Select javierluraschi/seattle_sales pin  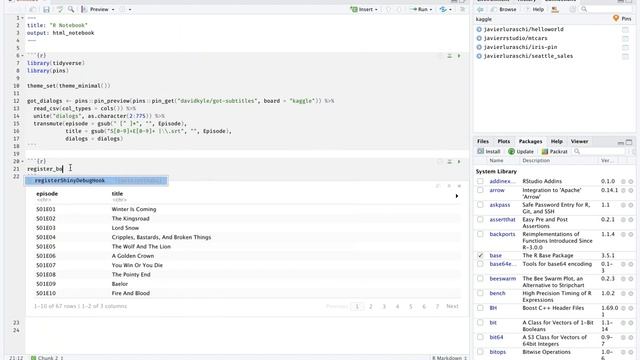click(528, 56)
